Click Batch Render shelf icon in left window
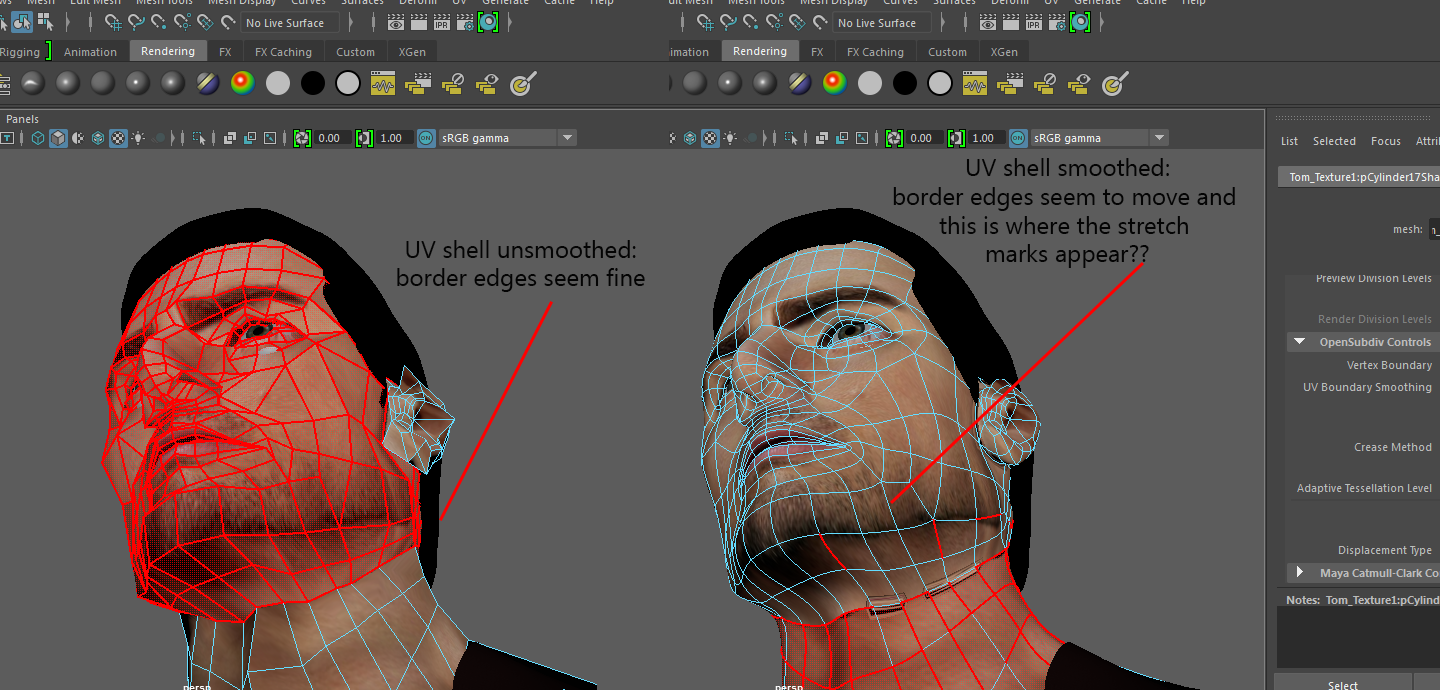 pos(418,84)
